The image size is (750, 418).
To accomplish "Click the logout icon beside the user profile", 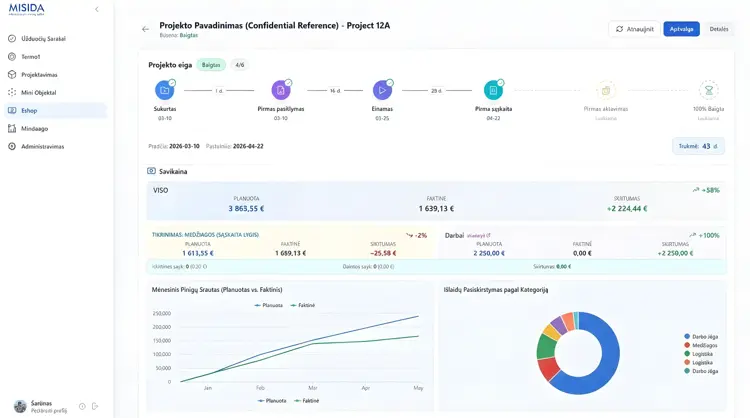I will tap(95, 406).
